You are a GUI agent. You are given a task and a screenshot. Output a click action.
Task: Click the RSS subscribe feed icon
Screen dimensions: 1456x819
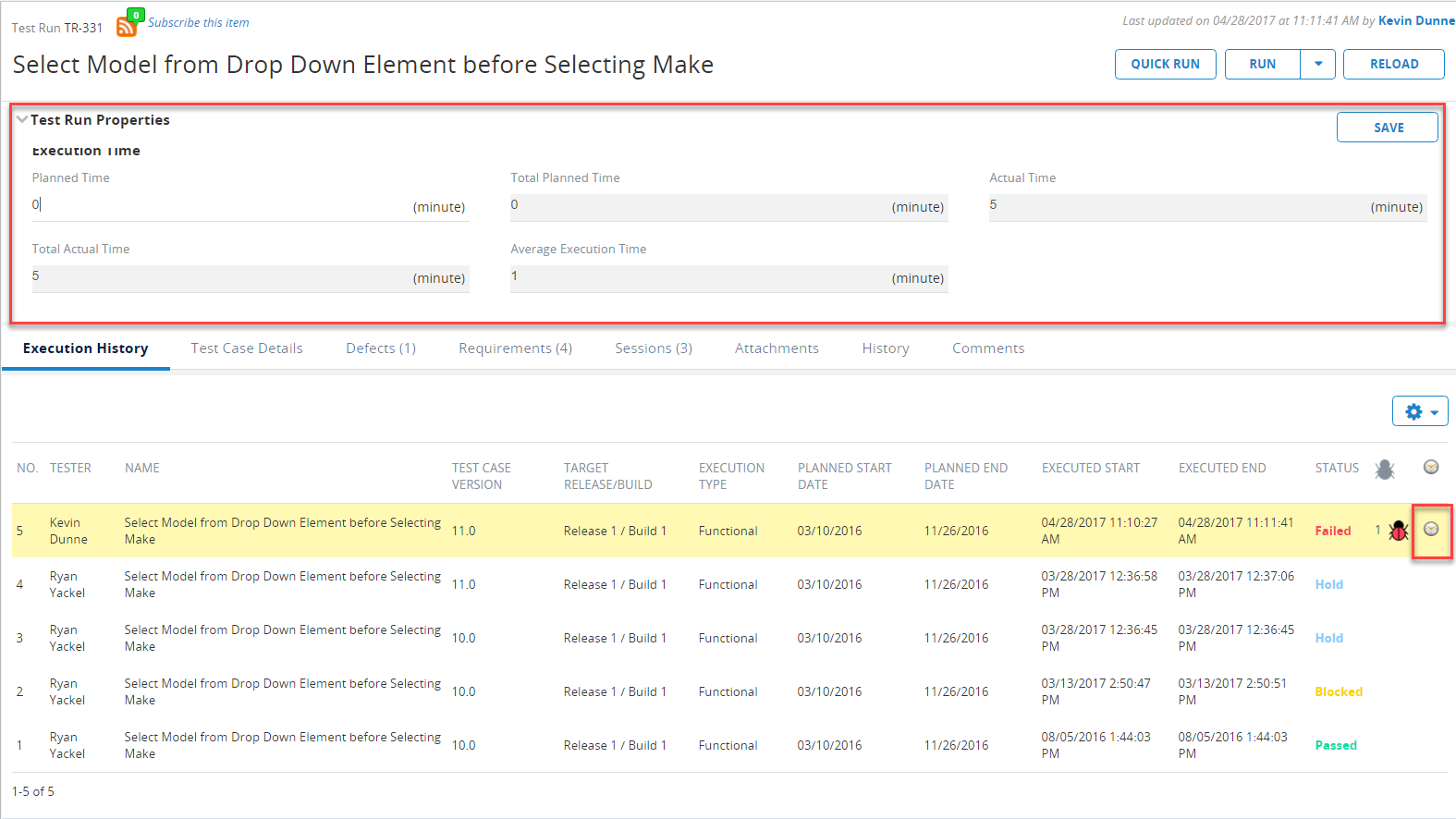point(127,25)
